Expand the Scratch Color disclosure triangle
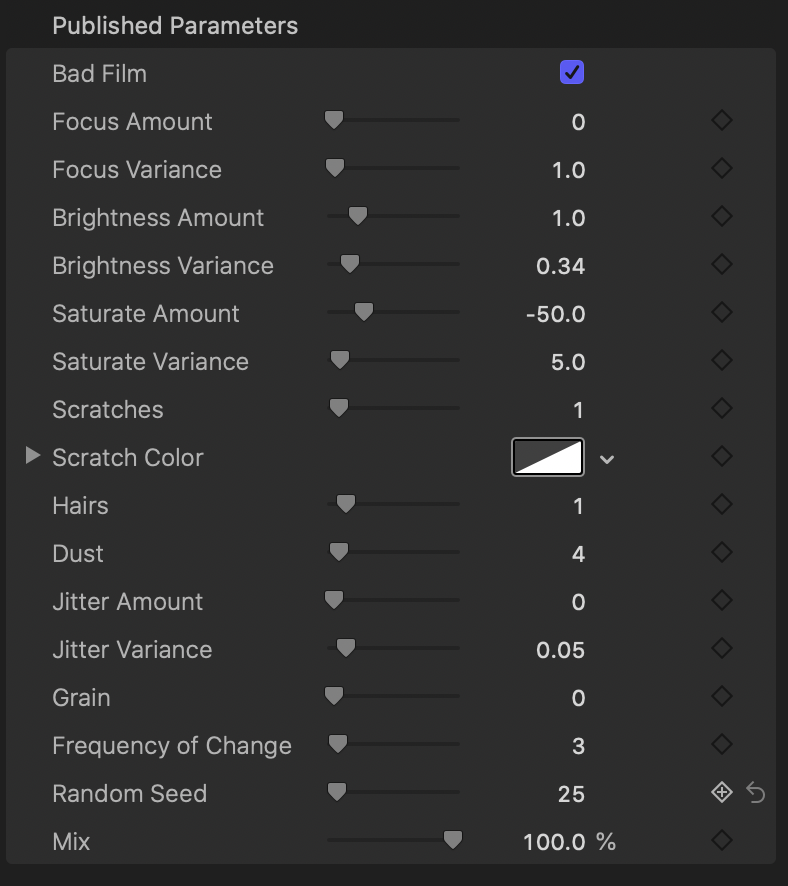The width and height of the screenshot is (788, 886). click(33, 456)
